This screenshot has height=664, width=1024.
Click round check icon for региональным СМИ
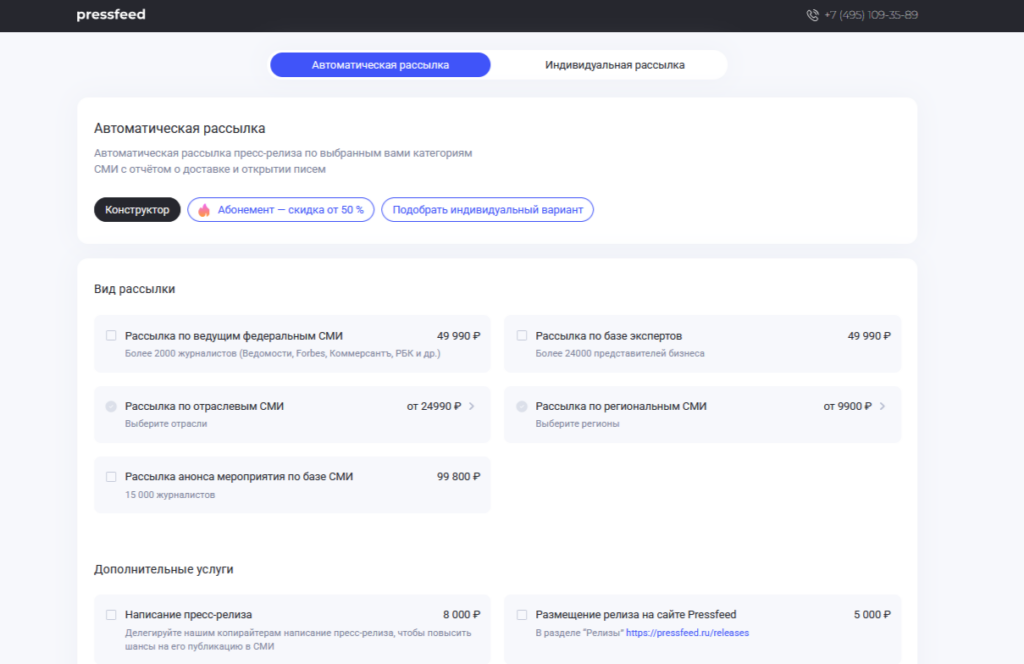(522, 407)
